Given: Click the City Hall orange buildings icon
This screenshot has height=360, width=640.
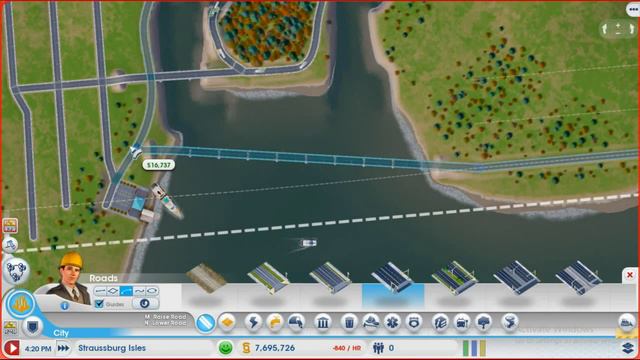Looking at the screenshot, I should (x=20, y=304).
